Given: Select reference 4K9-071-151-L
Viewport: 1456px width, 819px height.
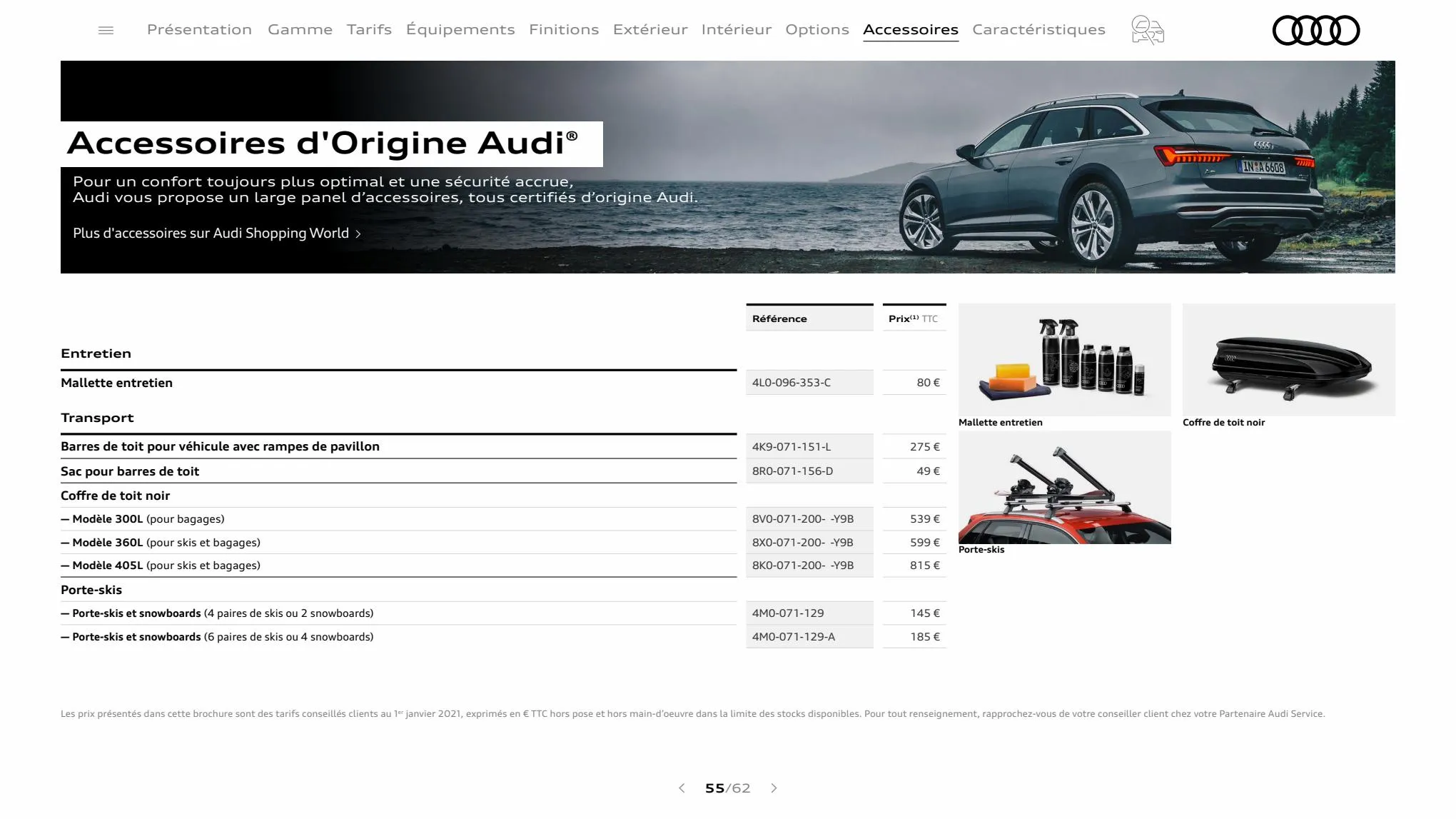Looking at the screenshot, I should (x=792, y=447).
